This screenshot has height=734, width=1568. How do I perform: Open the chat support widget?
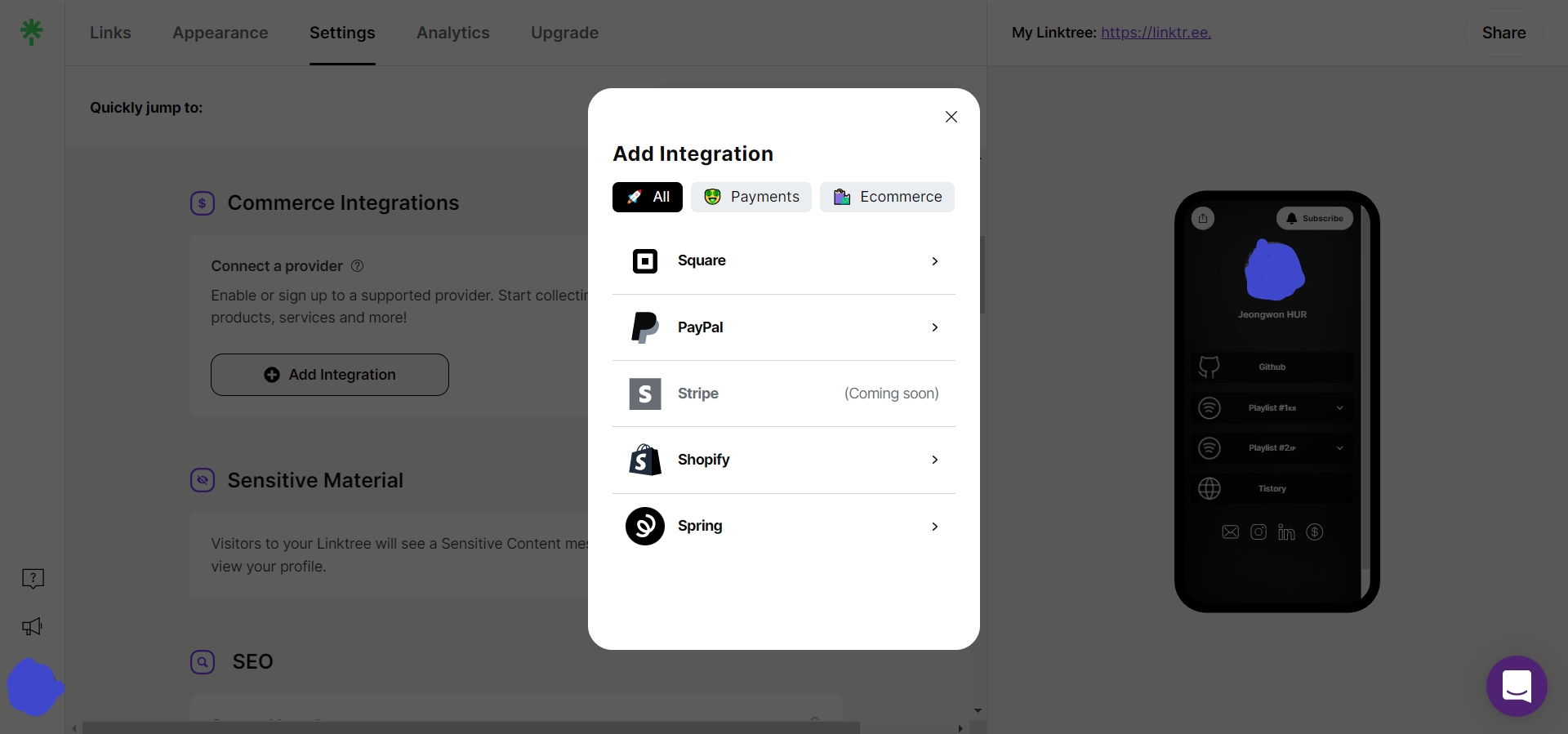click(x=1517, y=686)
